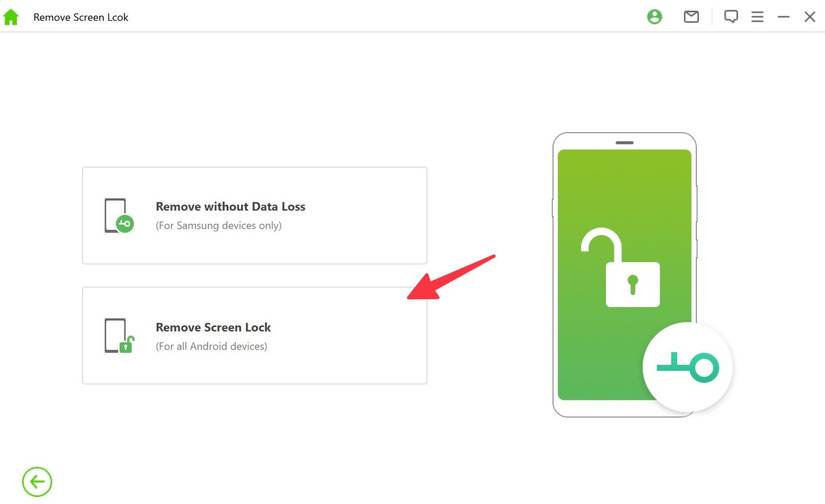Minimize the application window

pos(783,17)
